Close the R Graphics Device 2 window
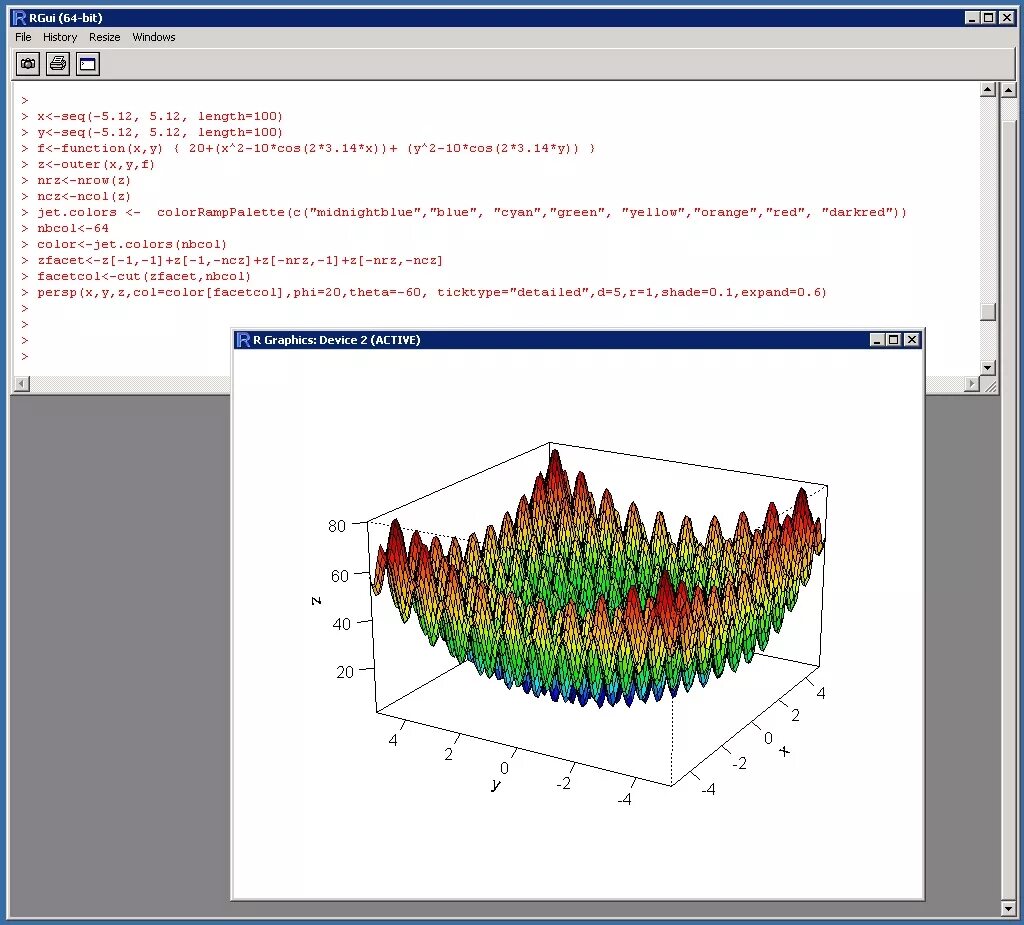 point(912,340)
